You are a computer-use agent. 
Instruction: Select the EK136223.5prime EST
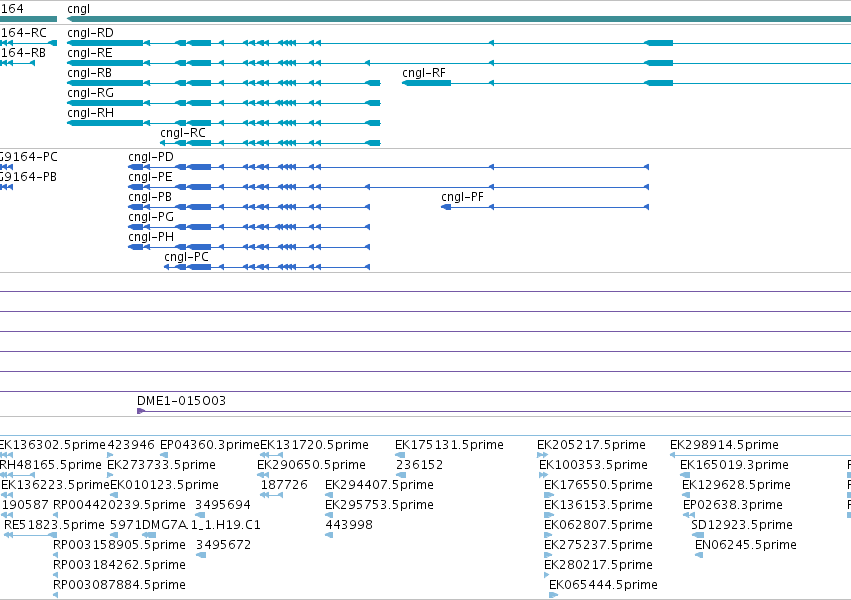(x=55, y=486)
